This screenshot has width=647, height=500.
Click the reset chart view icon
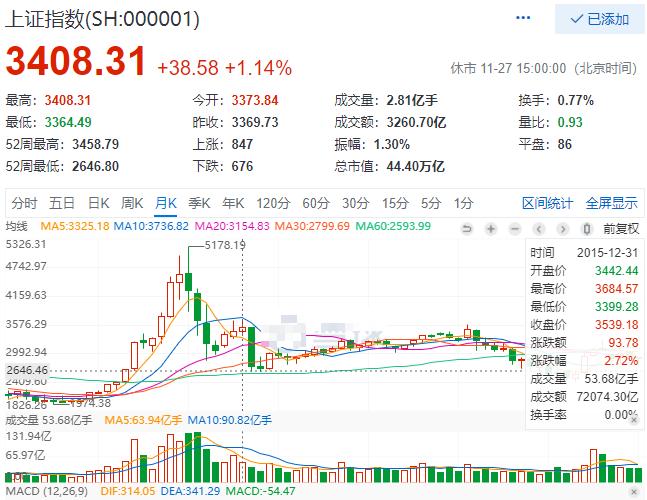tap(467, 229)
